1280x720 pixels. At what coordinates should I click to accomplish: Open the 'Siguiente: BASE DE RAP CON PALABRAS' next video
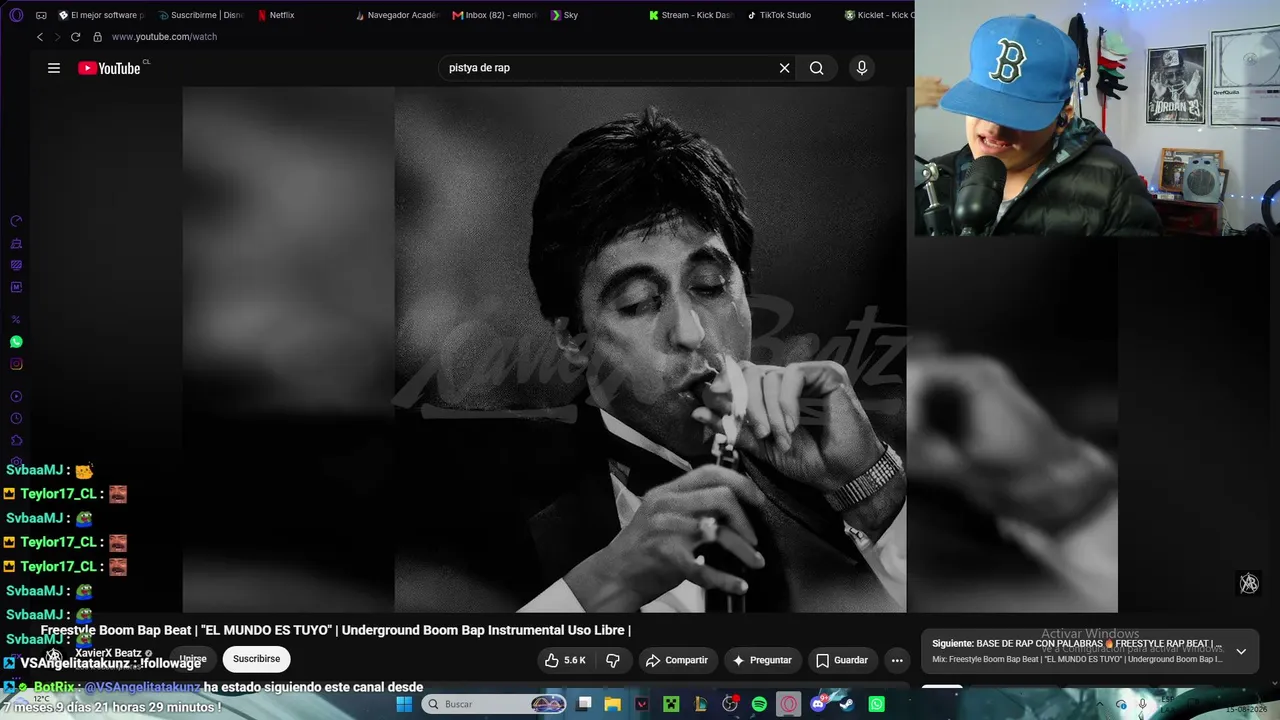pos(1077,644)
